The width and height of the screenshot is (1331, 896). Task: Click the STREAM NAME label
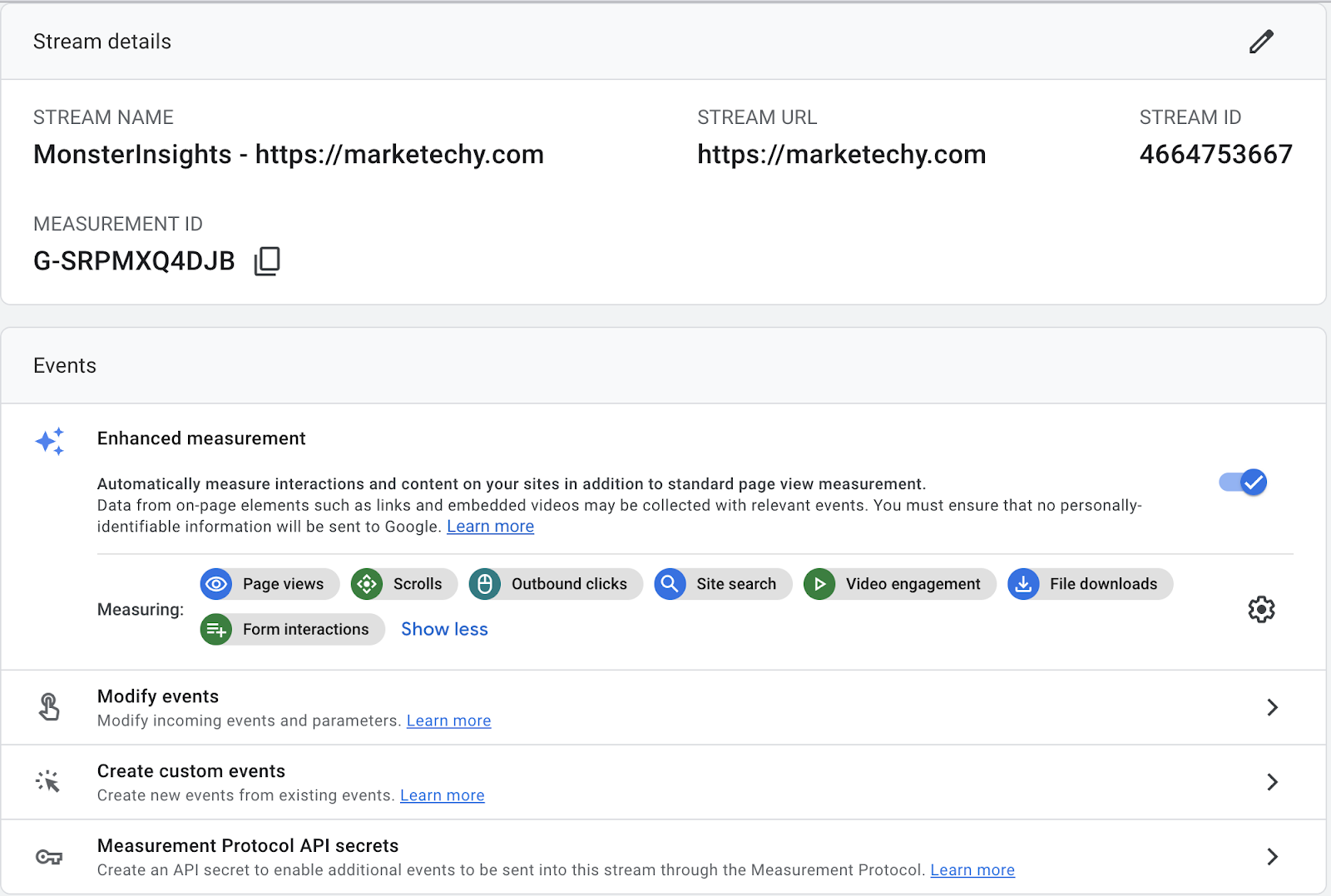(x=103, y=117)
